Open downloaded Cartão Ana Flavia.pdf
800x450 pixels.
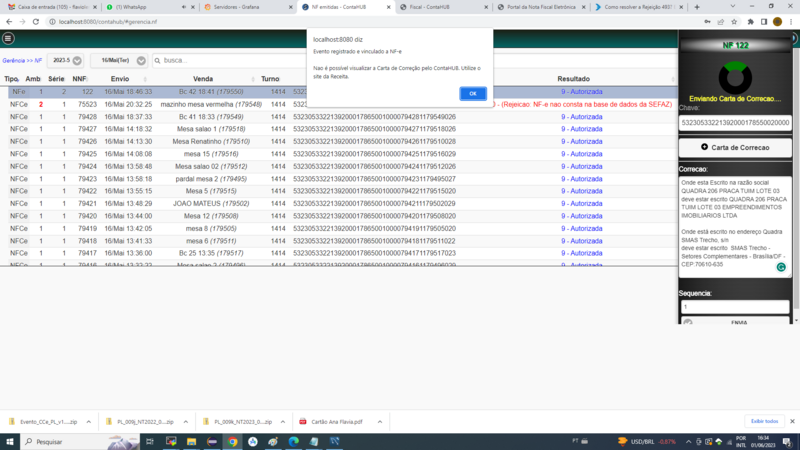coord(332,422)
